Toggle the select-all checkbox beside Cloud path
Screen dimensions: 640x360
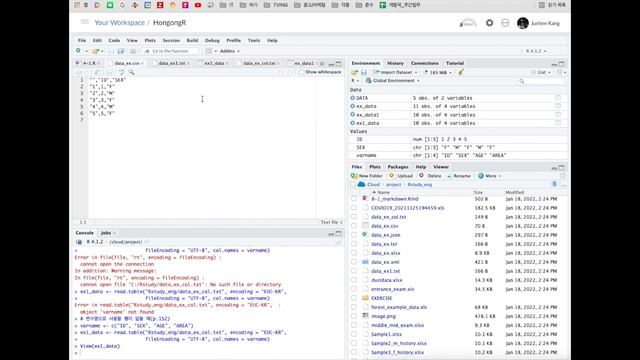(353, 184)
